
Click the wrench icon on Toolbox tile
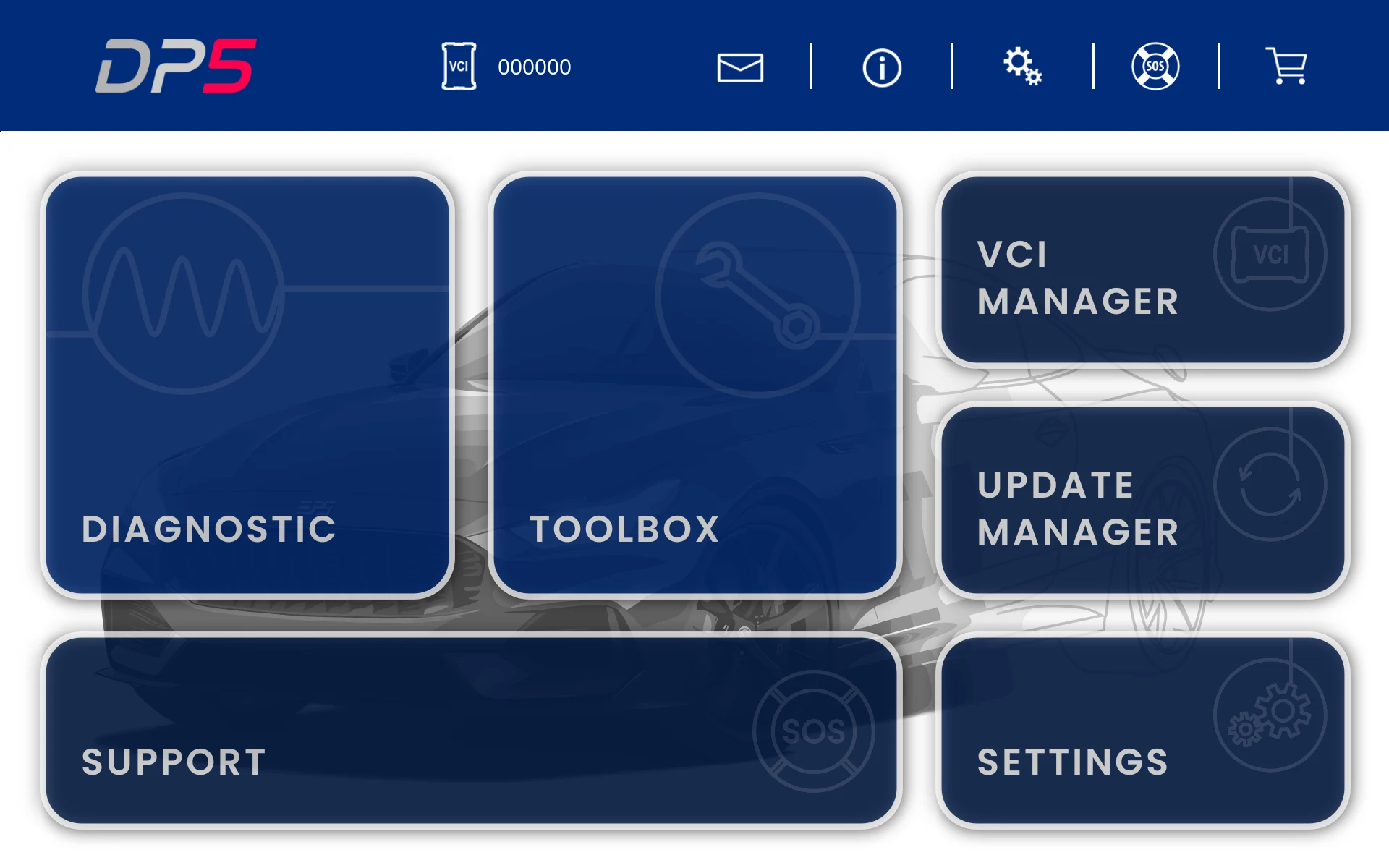tap(758, 295)
